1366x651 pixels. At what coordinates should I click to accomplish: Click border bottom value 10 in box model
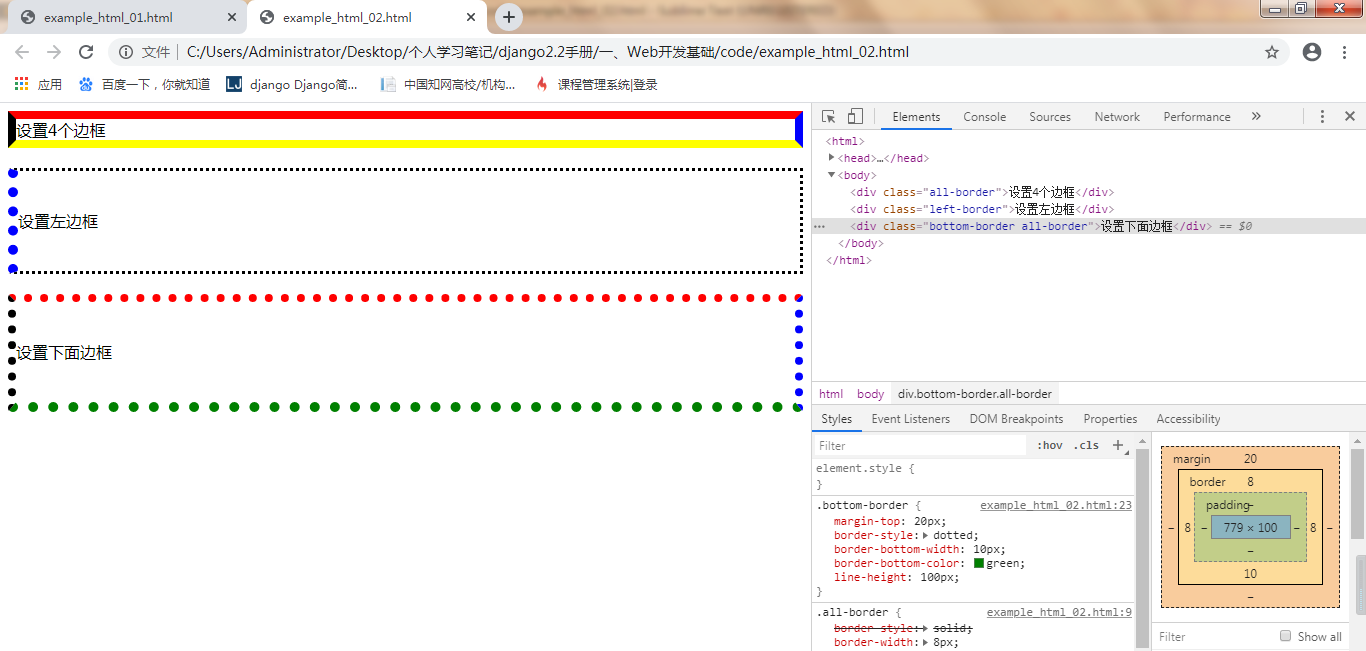coord(1250,574)
